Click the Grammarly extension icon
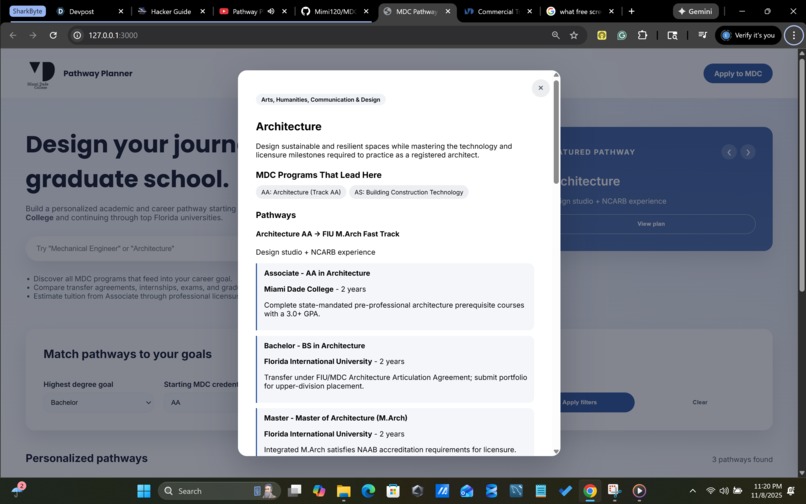 pyautogui.click(x=622, y=35)
